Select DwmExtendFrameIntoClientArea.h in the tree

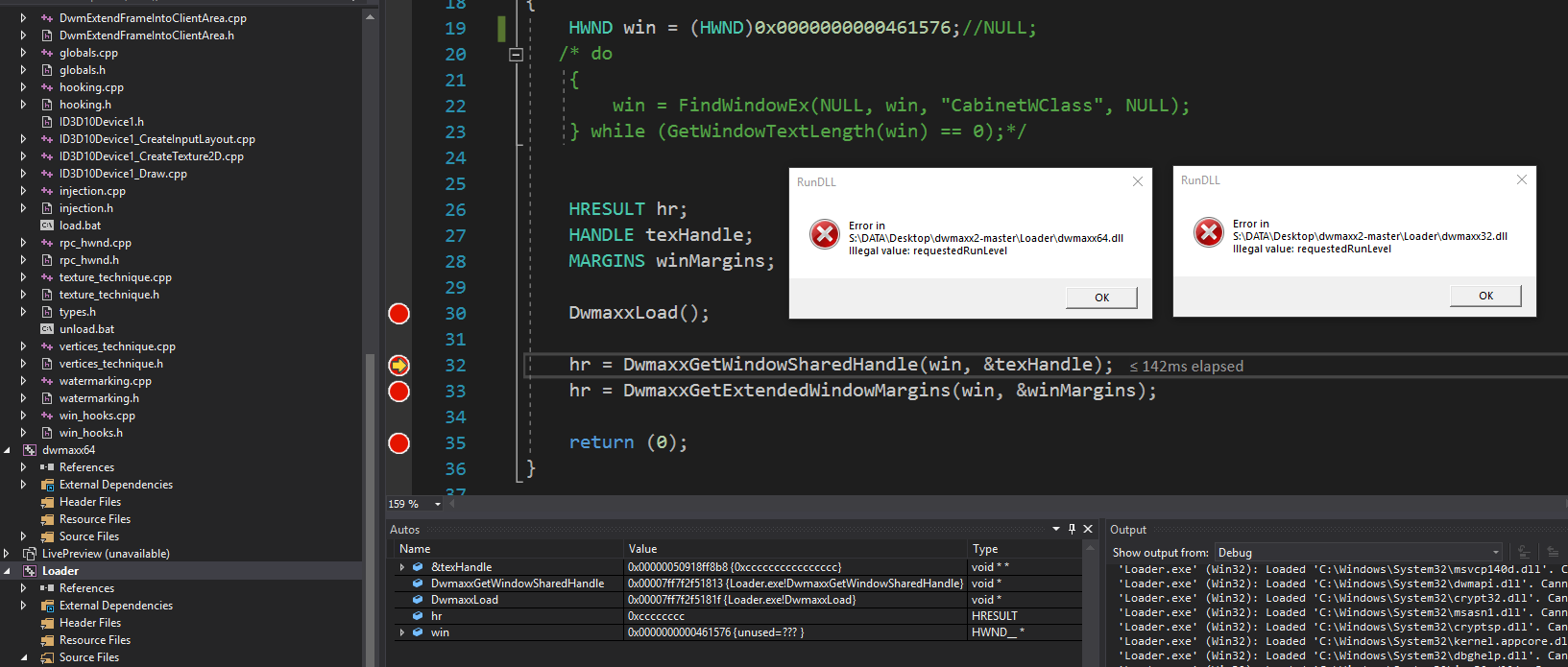[147, 36]
